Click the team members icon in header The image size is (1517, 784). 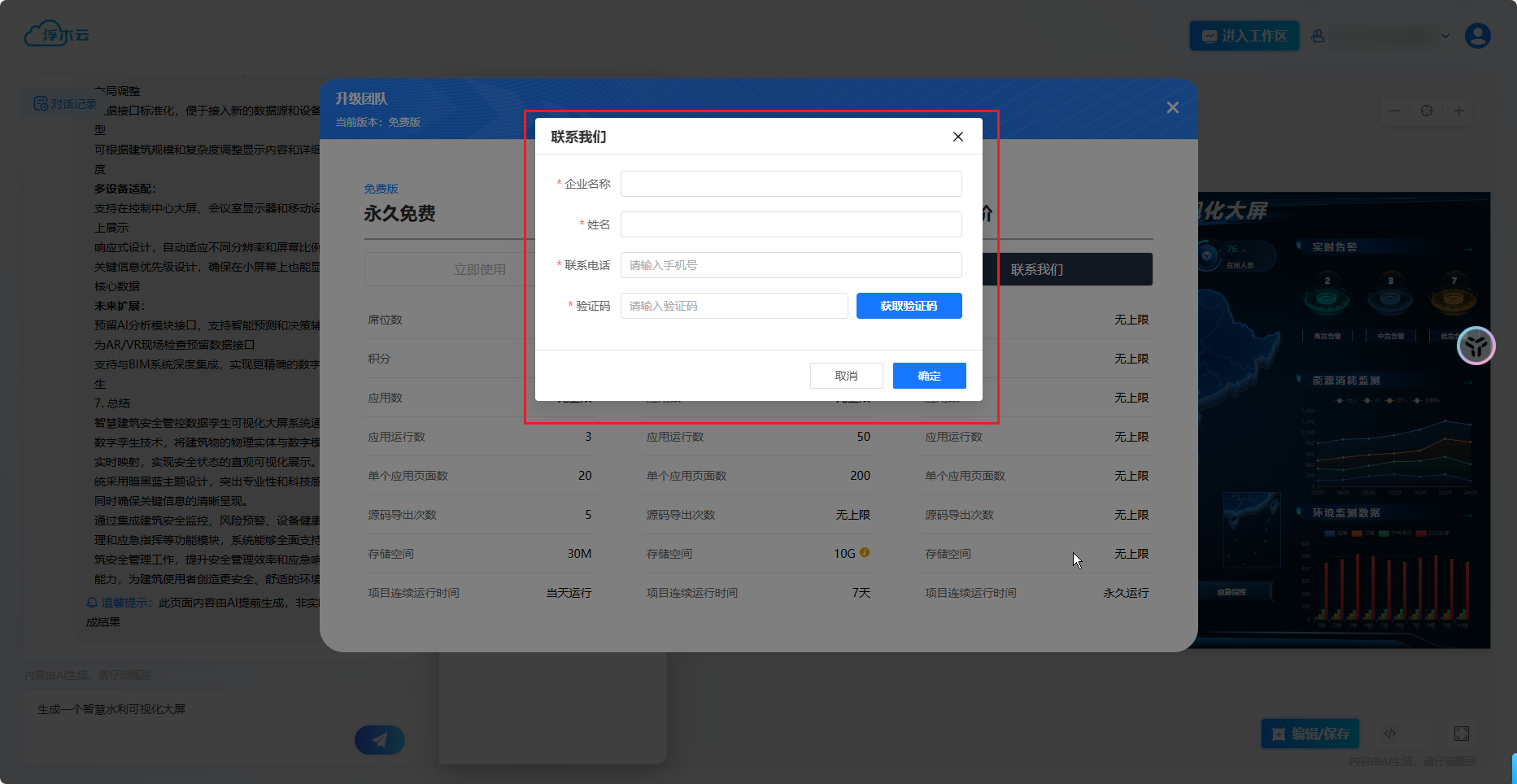1318,36
